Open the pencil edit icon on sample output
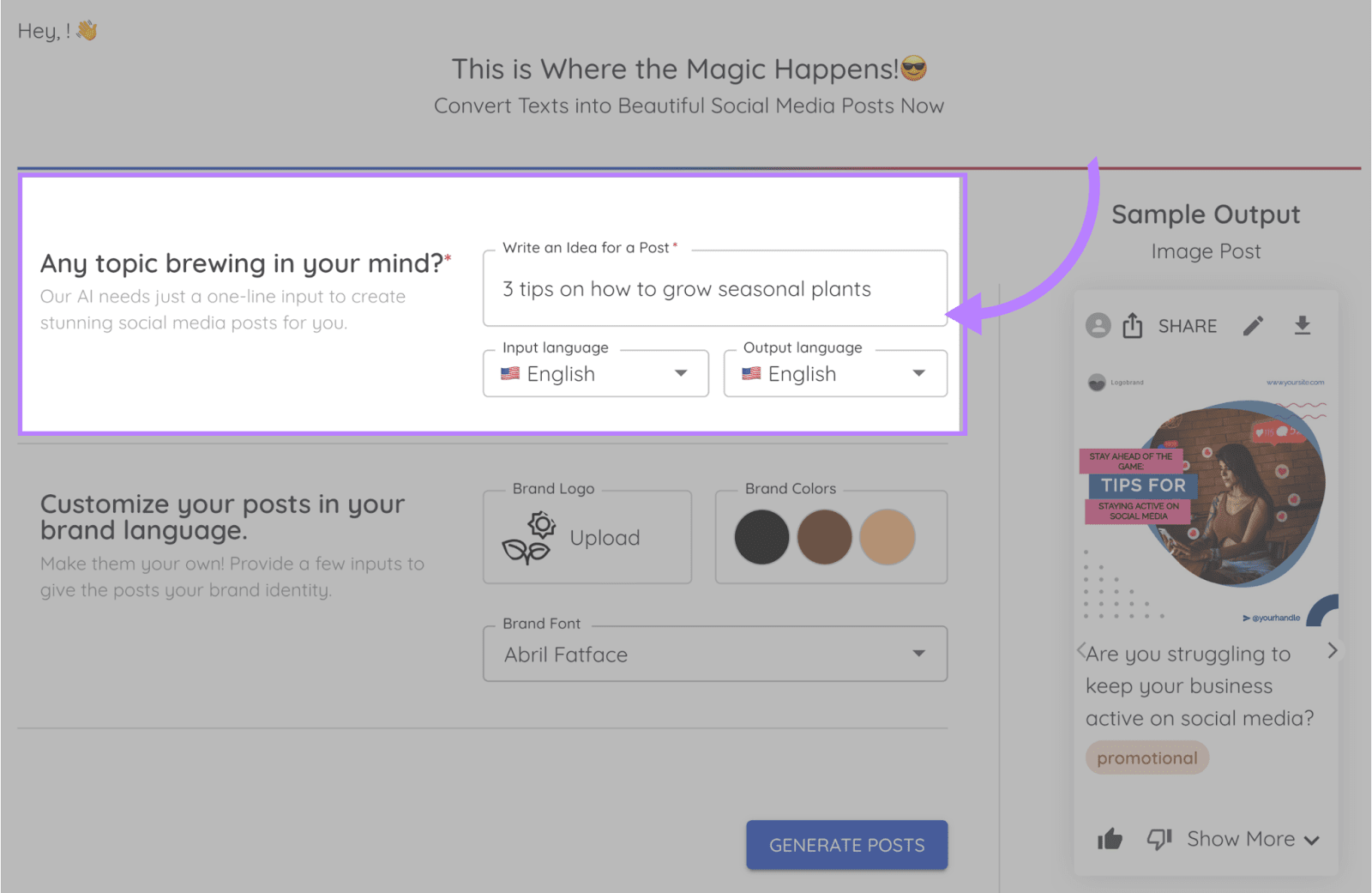1372x893 pixels. point(1254,326)
